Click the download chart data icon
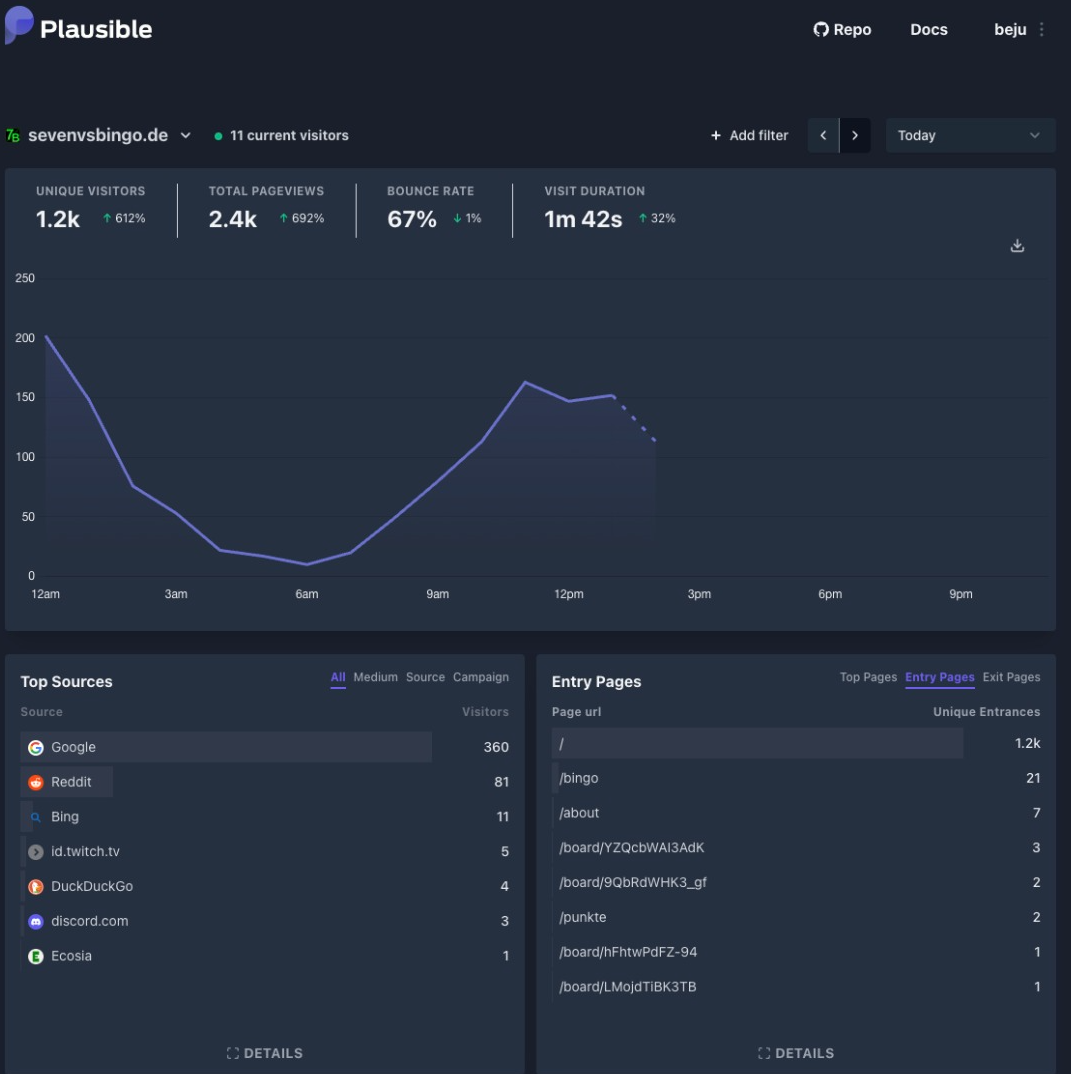This screenshot has height=1074, width=1071. (x=1017, y=245)
